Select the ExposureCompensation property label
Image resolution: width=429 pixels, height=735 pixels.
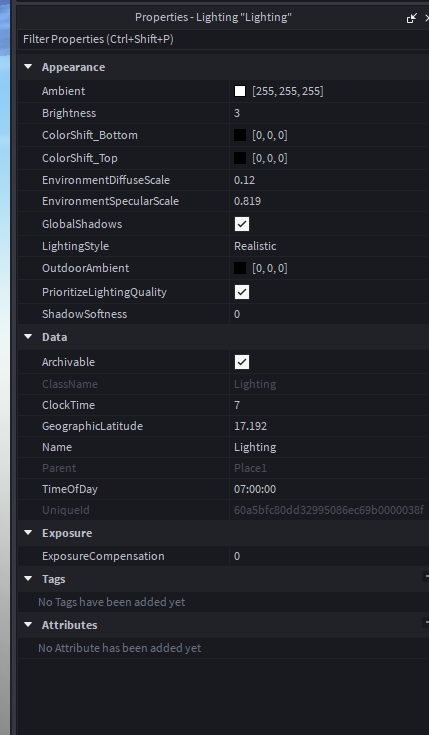[x=103, y=556]
